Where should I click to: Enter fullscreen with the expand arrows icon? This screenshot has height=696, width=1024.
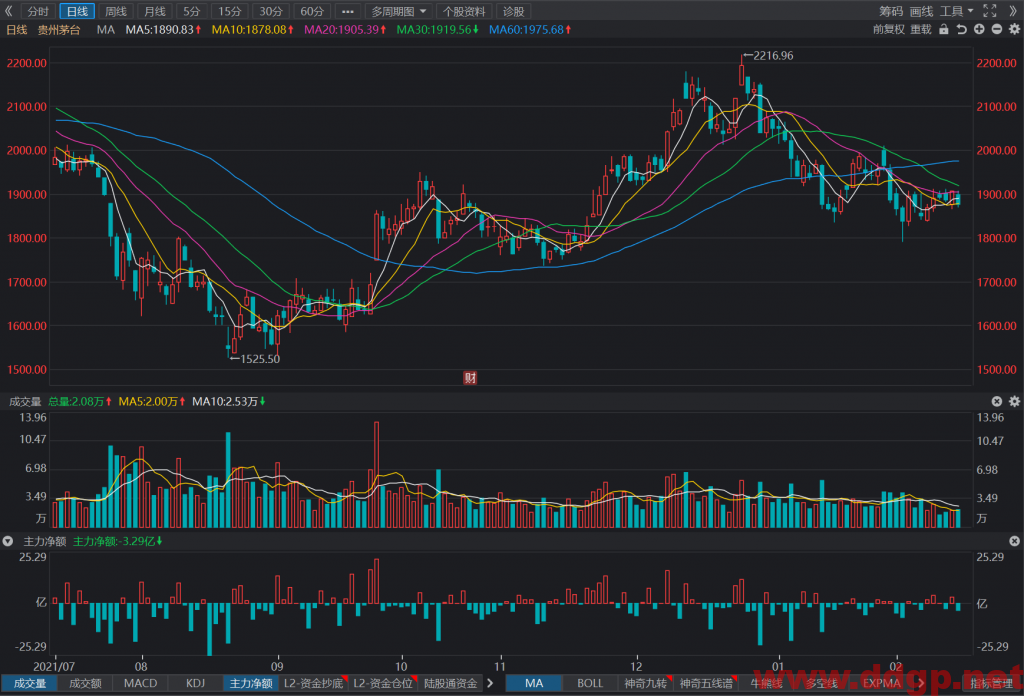[990, 11]
